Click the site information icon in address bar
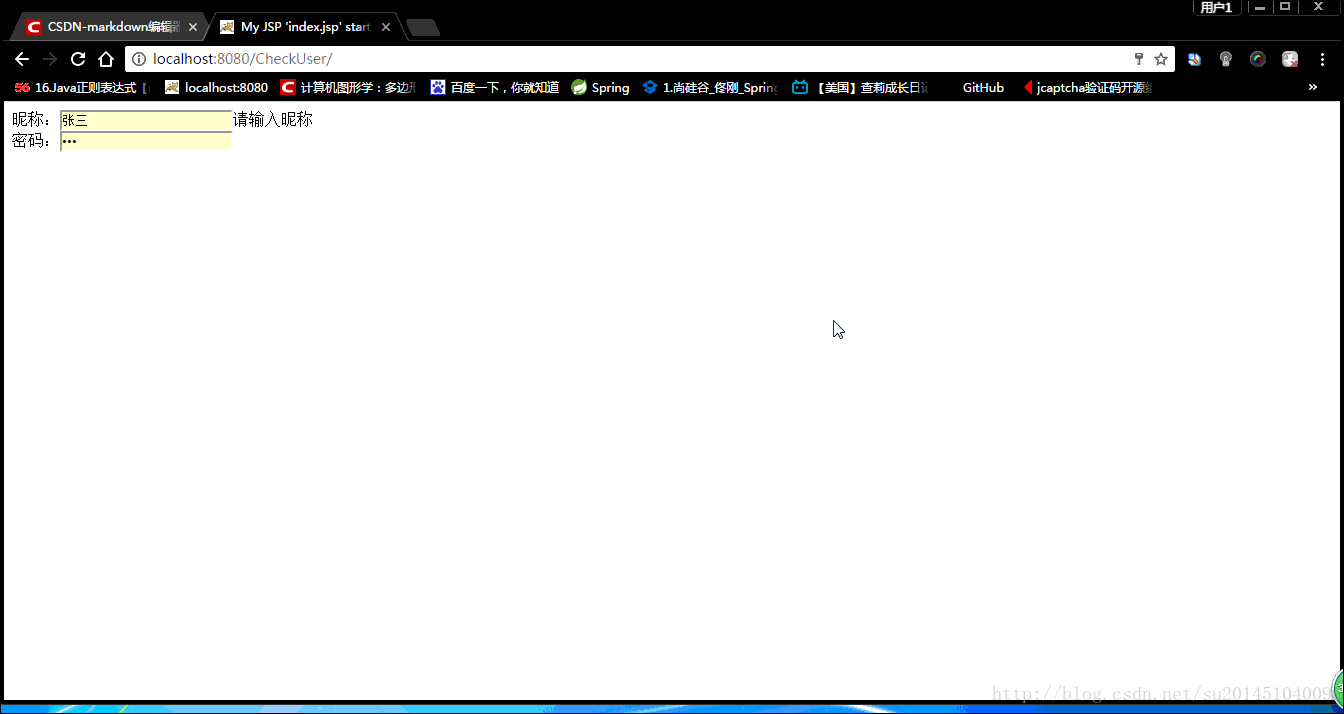This screenshot has width=1344, height=714. pos(139,59)
